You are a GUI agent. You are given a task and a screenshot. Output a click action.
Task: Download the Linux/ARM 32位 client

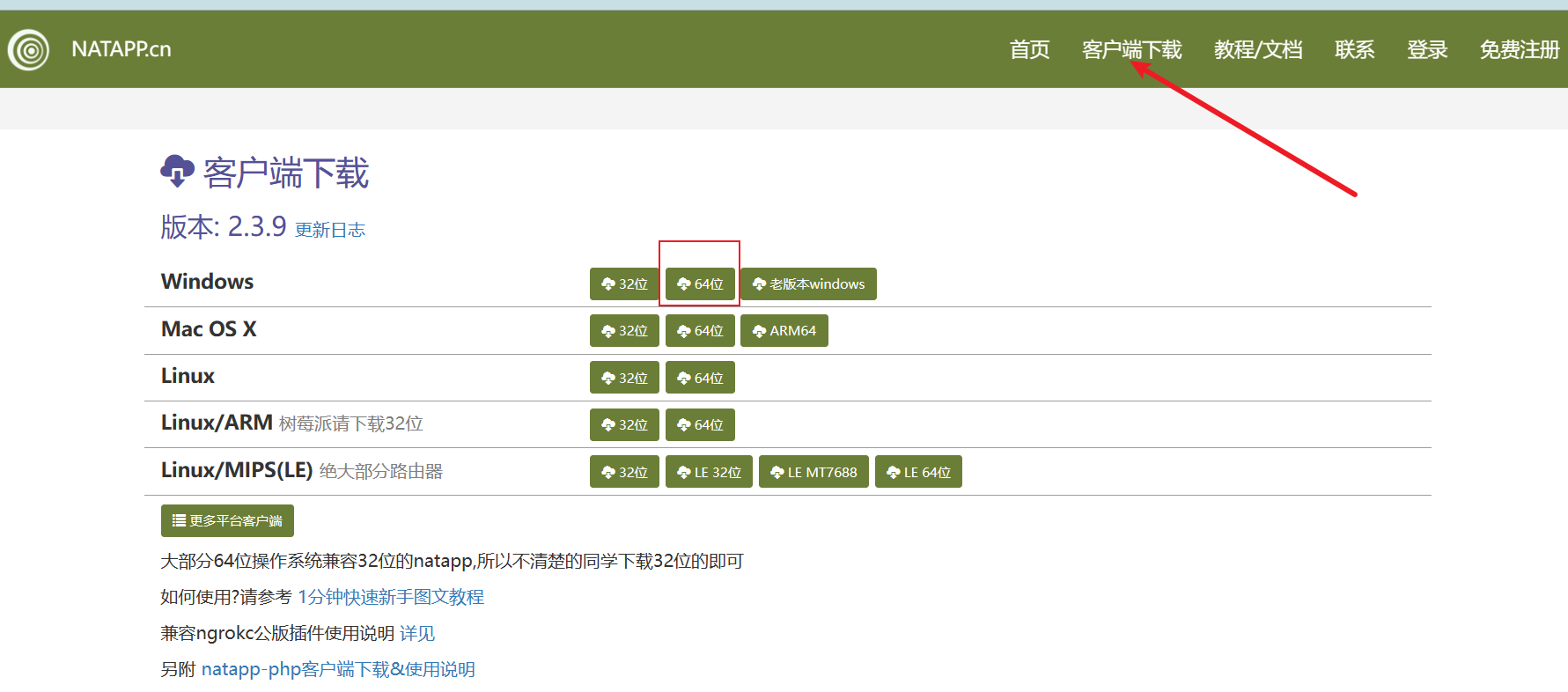624,425
